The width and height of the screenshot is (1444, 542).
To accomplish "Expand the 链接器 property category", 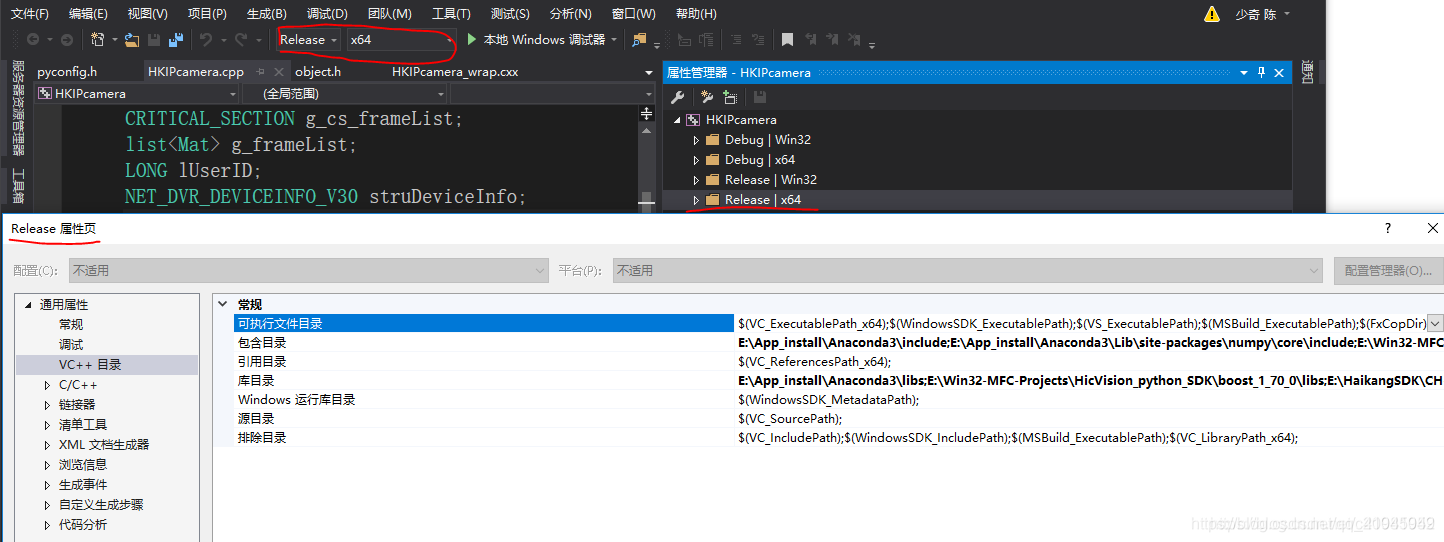I will (x=47, y=405).
